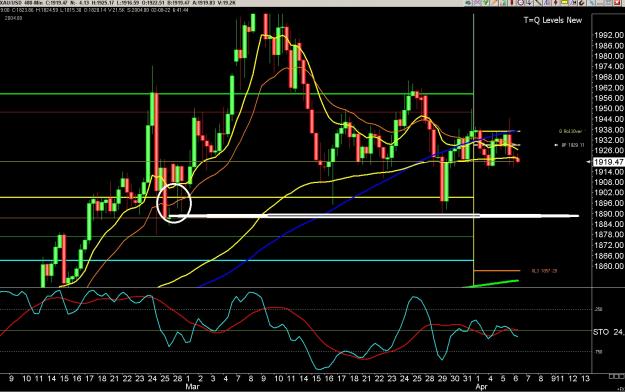This screenshot has width=625, height=392.
Task: Click the 1860.00 price axis label
Action: (609, 266)
